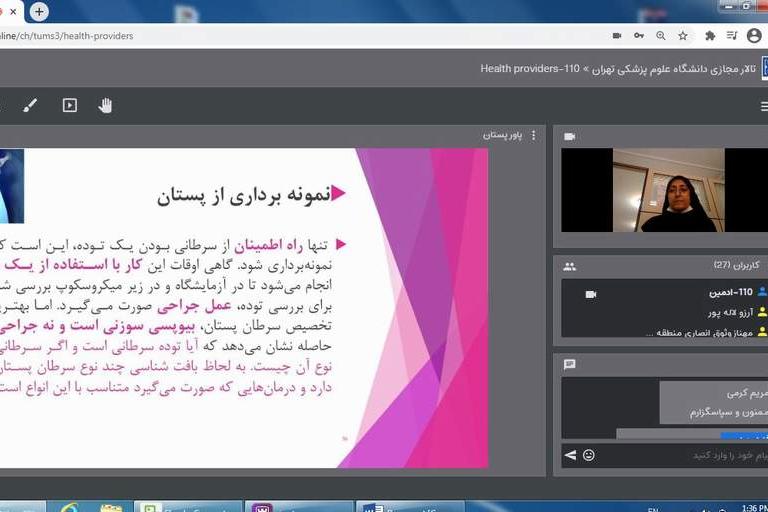
Task: Select user آرزو لاله پور in list
Action: pyautogui.click(x=722, y=312)
